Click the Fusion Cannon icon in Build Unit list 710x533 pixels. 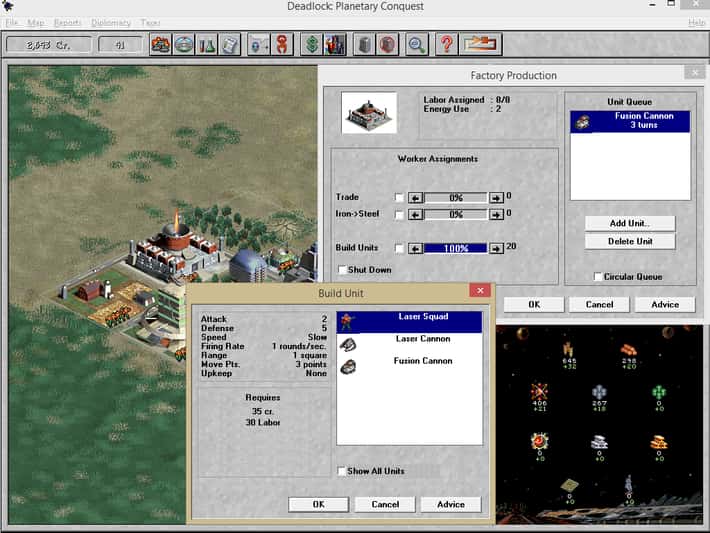tap(348, 366)
